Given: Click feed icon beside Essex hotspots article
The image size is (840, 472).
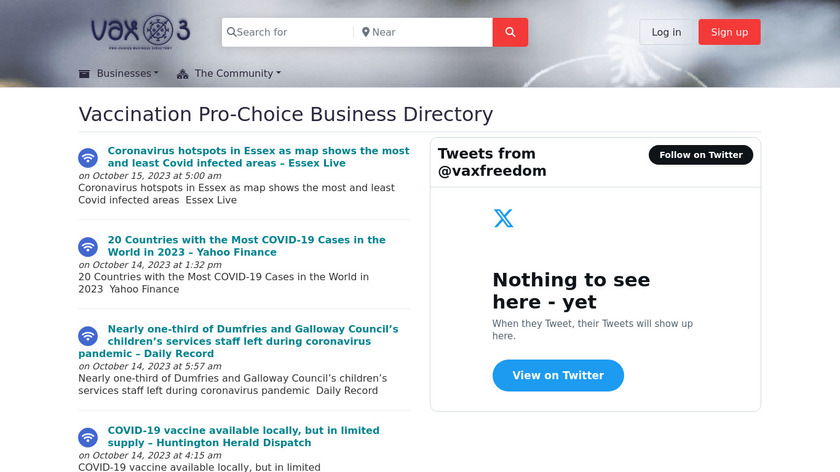Looking at the screenshot, I should coord(88,157).
